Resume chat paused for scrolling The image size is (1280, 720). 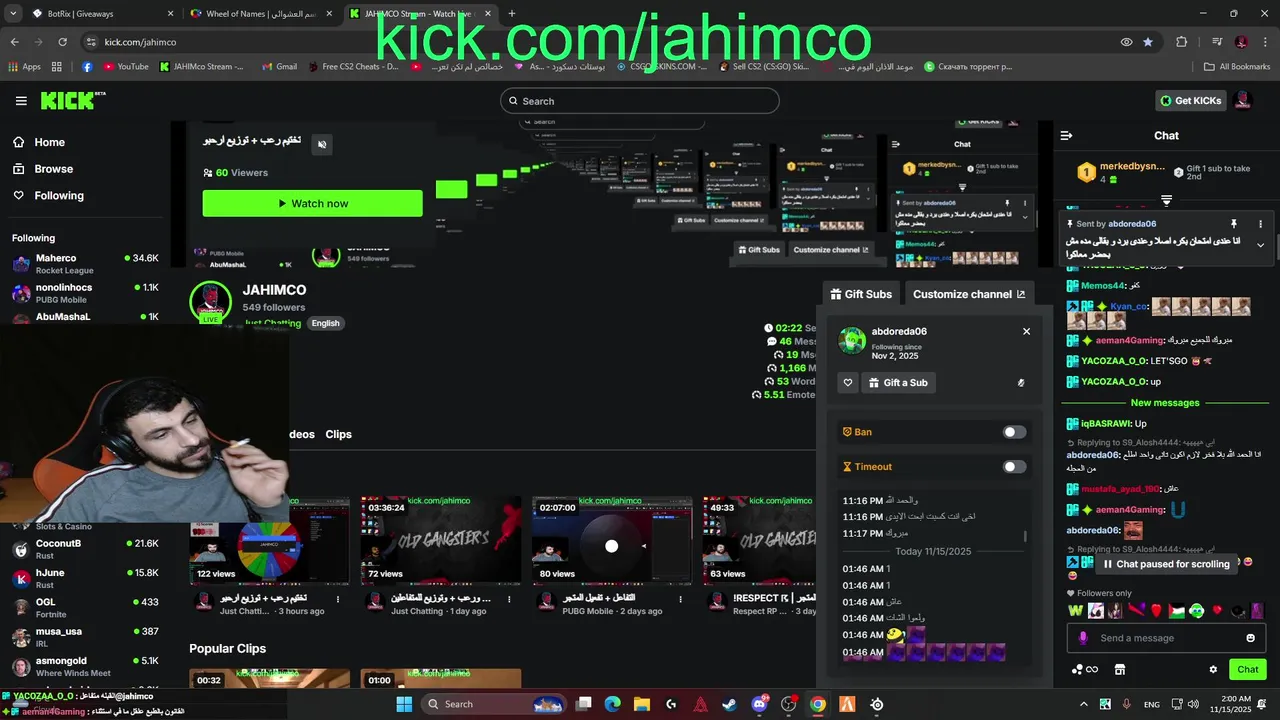pos(1166,564)
